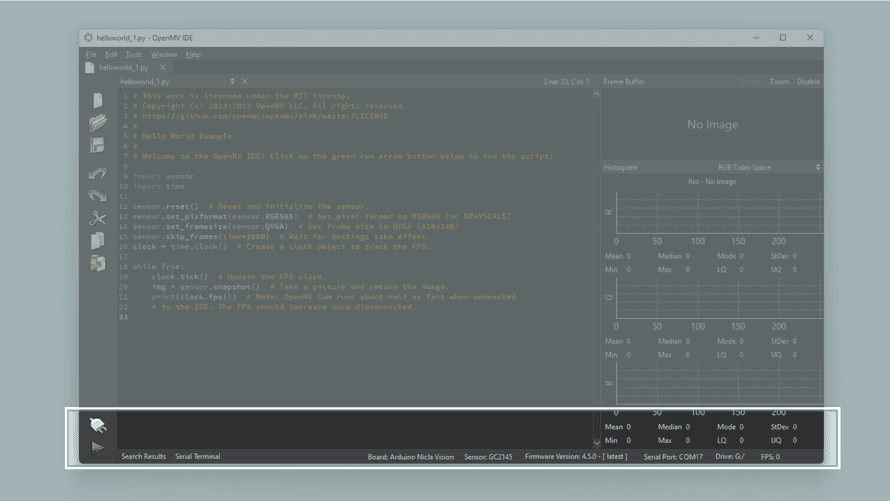Viewport: 890px width, 501px height.
Task: Copy selection with the copy icon
Action: tap(97, 241)
